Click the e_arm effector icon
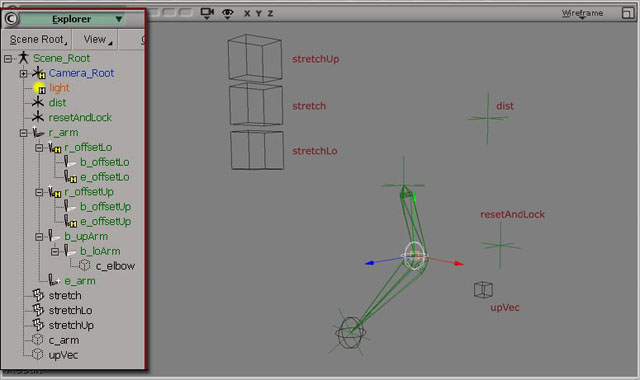The width and height of the screenshot is (640, 380). pos(53,280)
